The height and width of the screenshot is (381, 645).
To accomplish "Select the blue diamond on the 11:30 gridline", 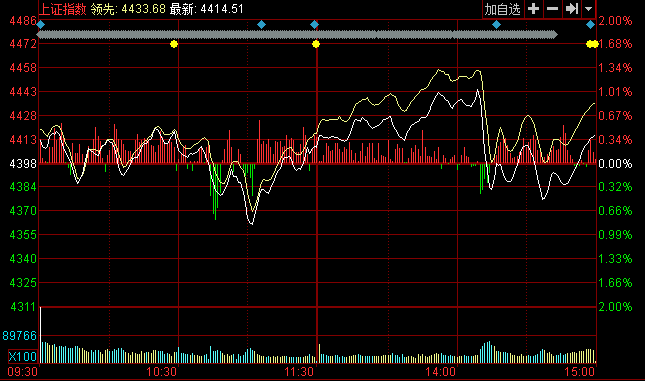I will coord(314,25).
